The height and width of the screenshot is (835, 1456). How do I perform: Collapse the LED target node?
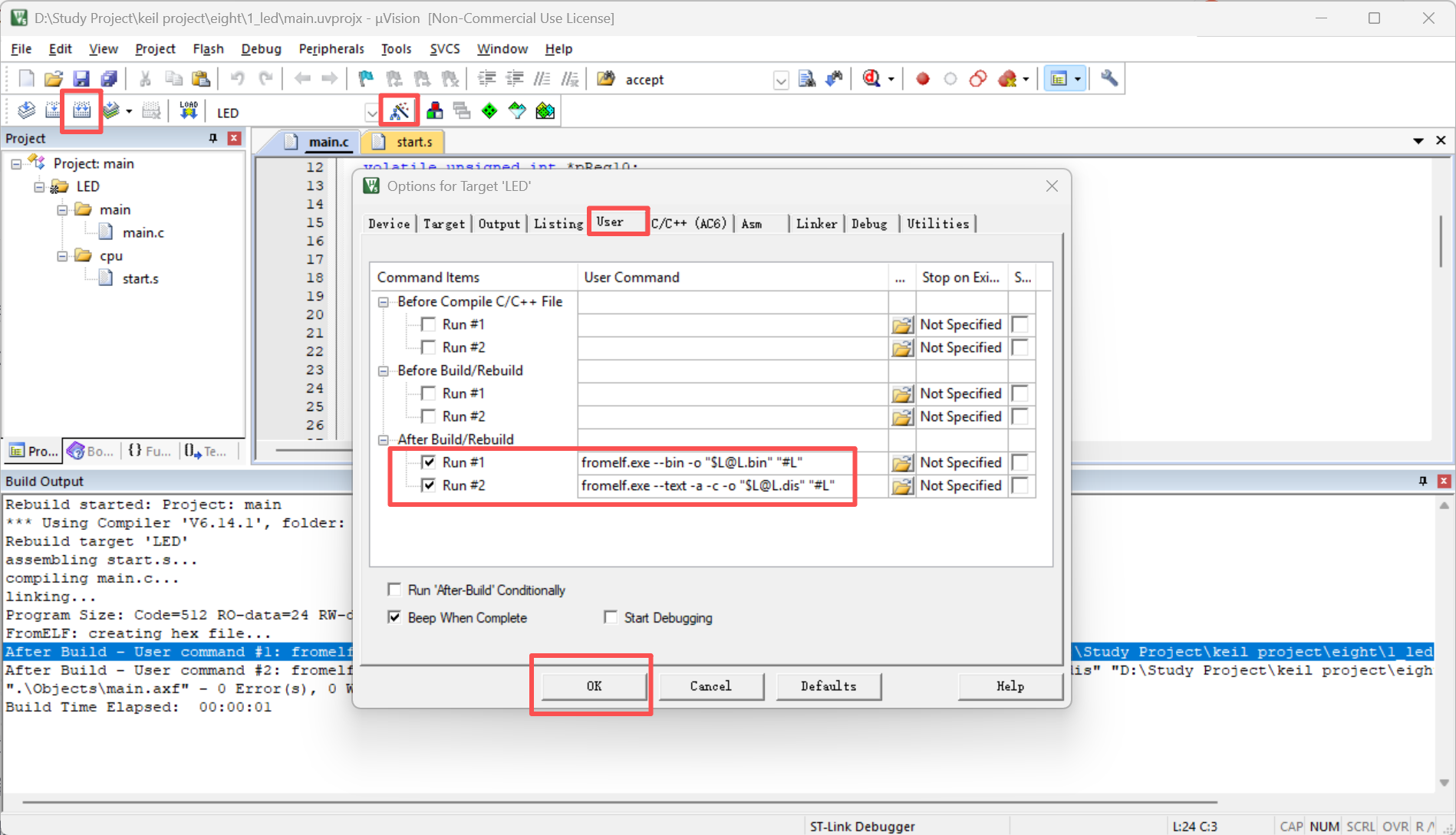click(x=39, y=187)
